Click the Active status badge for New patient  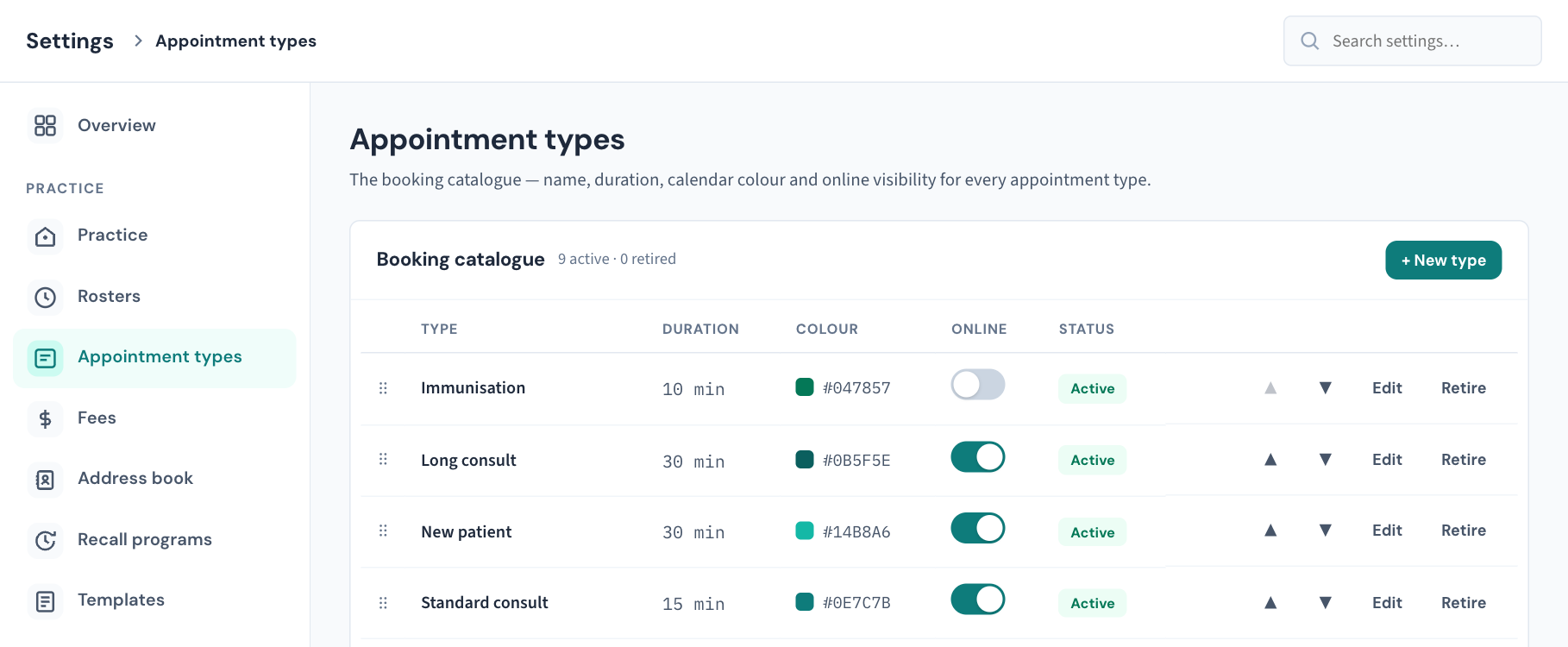tap(1092, 532)
